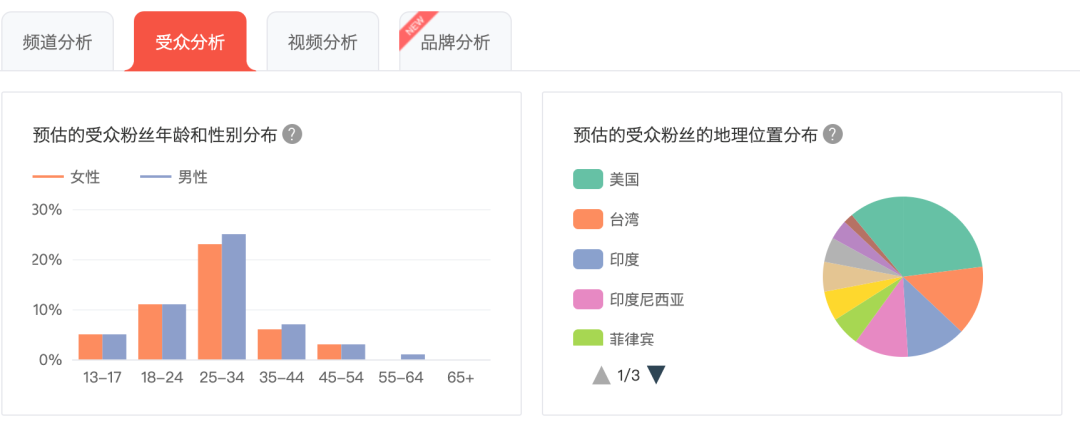Open help icon beside geographic distribution title
The height and width of the screenshot is (432, 1080).
pos(833,134)
